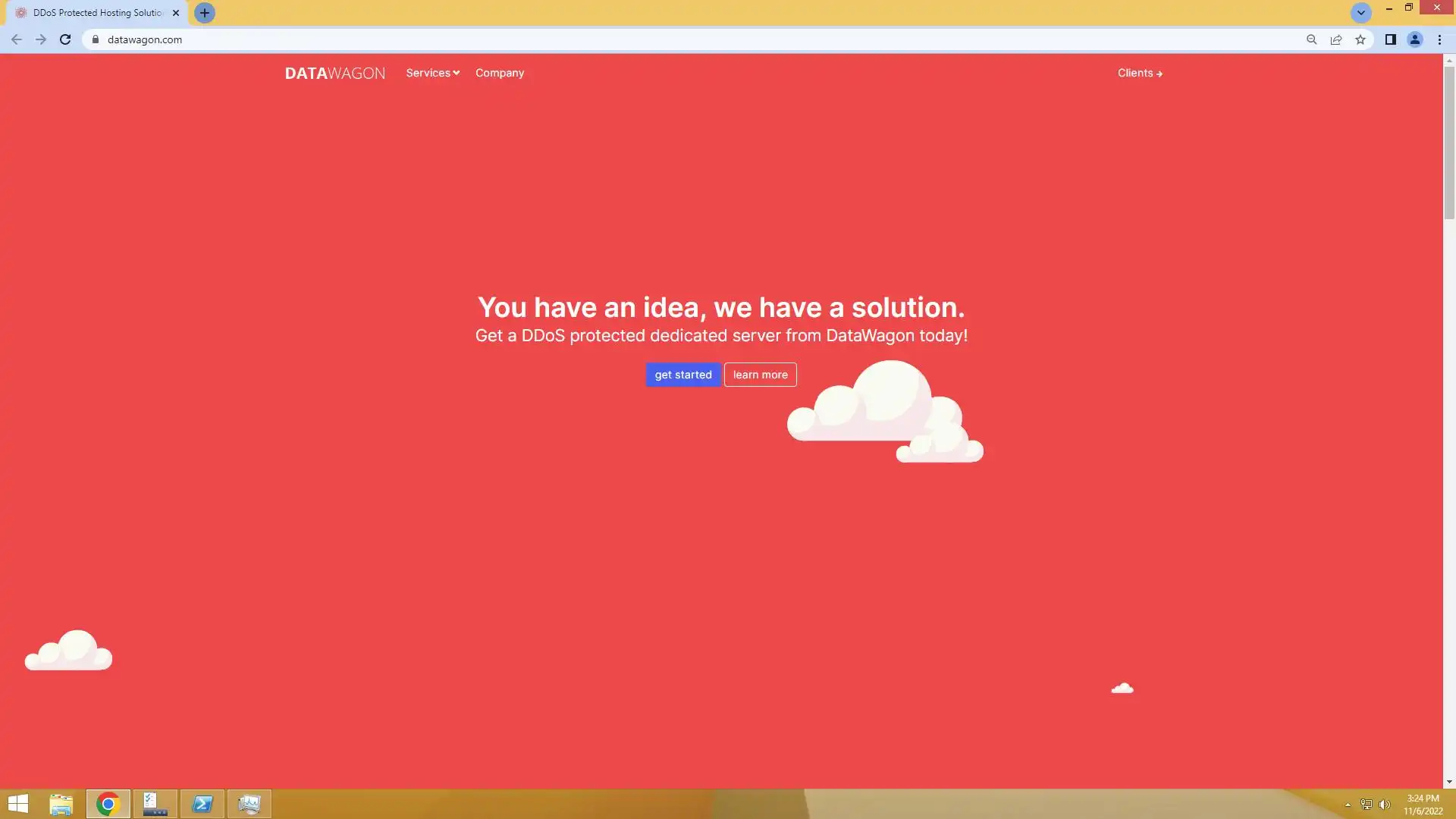Screen dimensions: 1456x819
Task: Go to the Clients link
Action: coord(1139,73)
